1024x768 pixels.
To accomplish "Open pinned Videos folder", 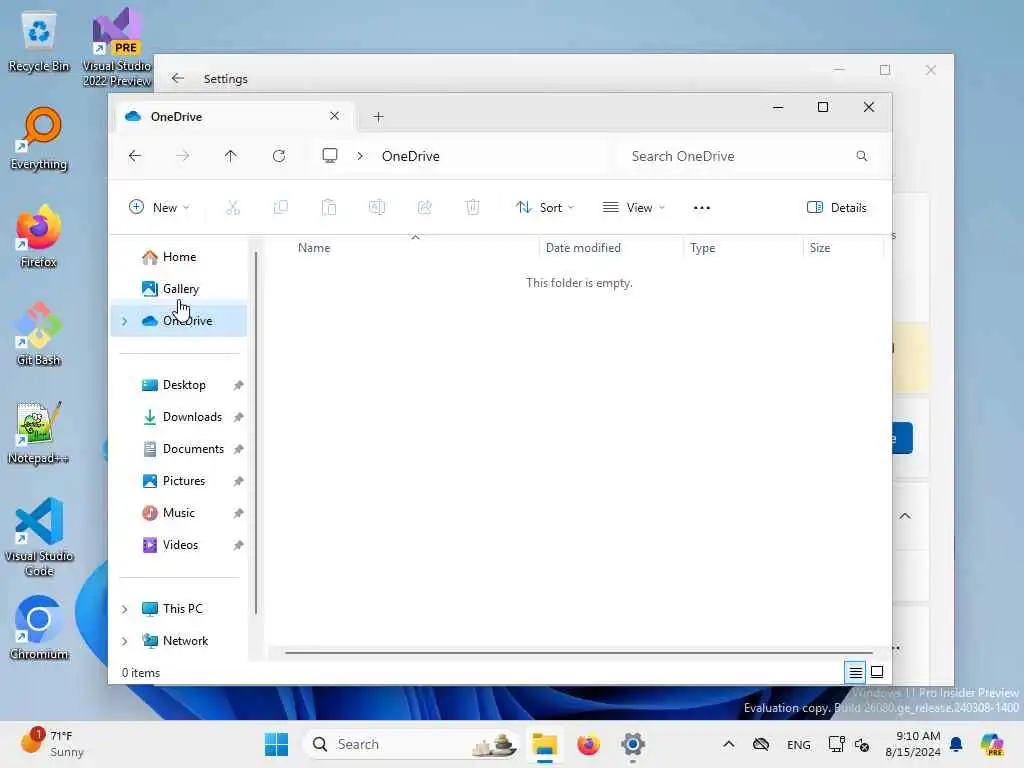I will pyautogui.click(x=178, y=545).
